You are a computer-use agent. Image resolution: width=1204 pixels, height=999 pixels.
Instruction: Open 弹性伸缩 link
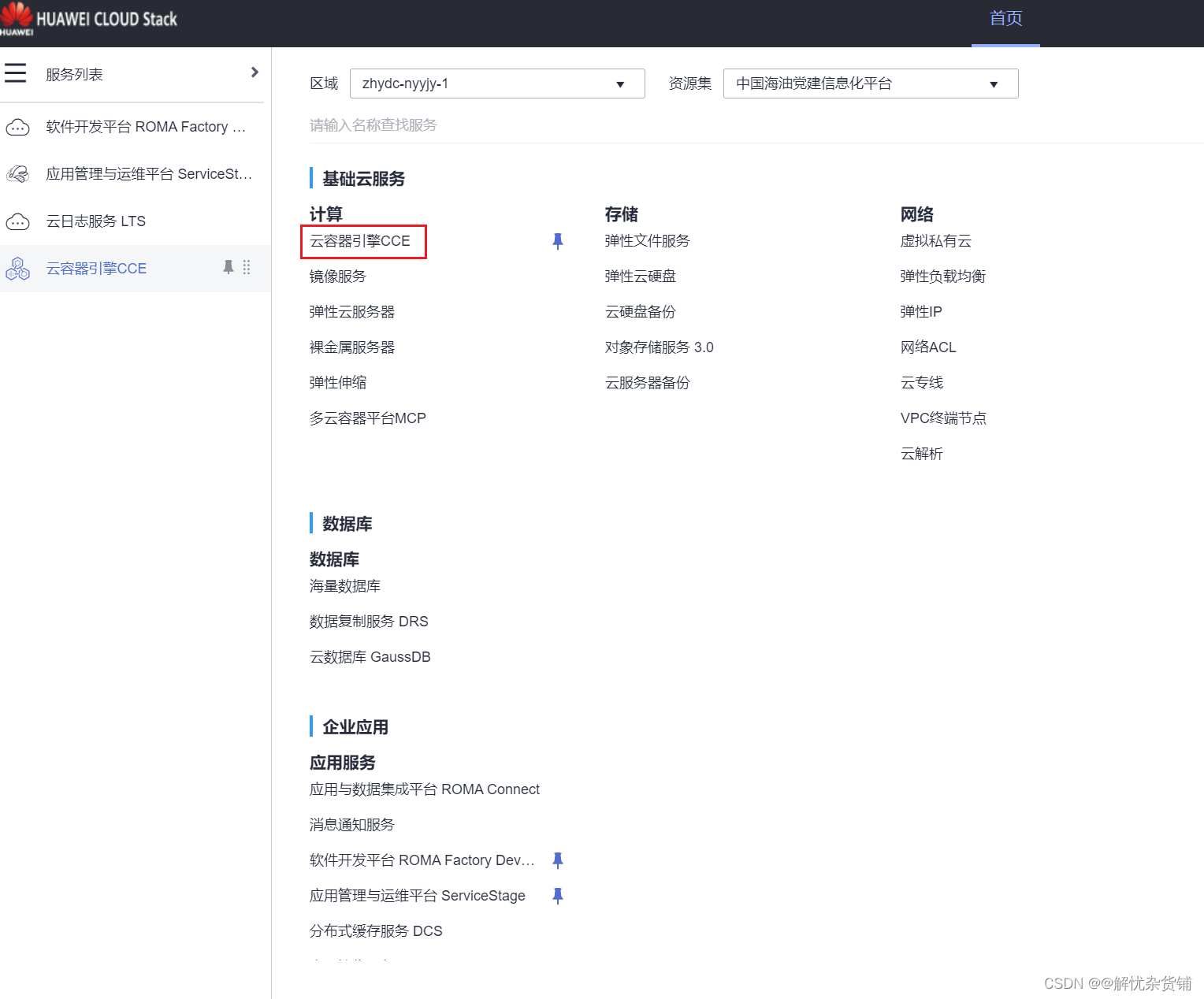(x=338, y=383)
